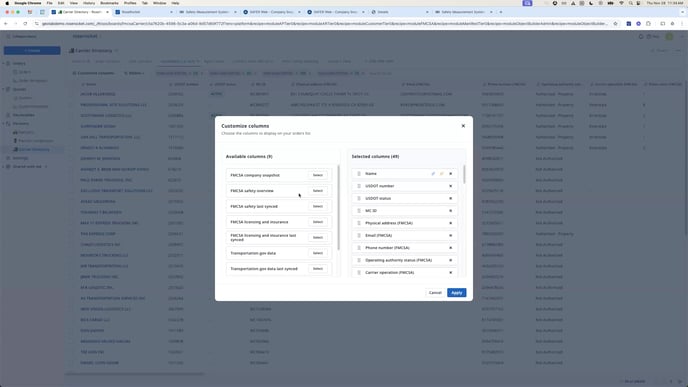The image size is (688, 387).
Task: Go back with browser back arrow
Action: 6,24
